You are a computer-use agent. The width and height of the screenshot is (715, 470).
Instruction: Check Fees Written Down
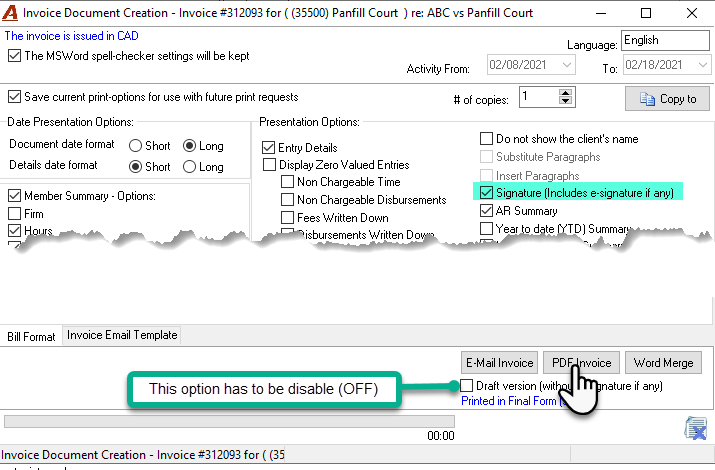pos(287,217)
